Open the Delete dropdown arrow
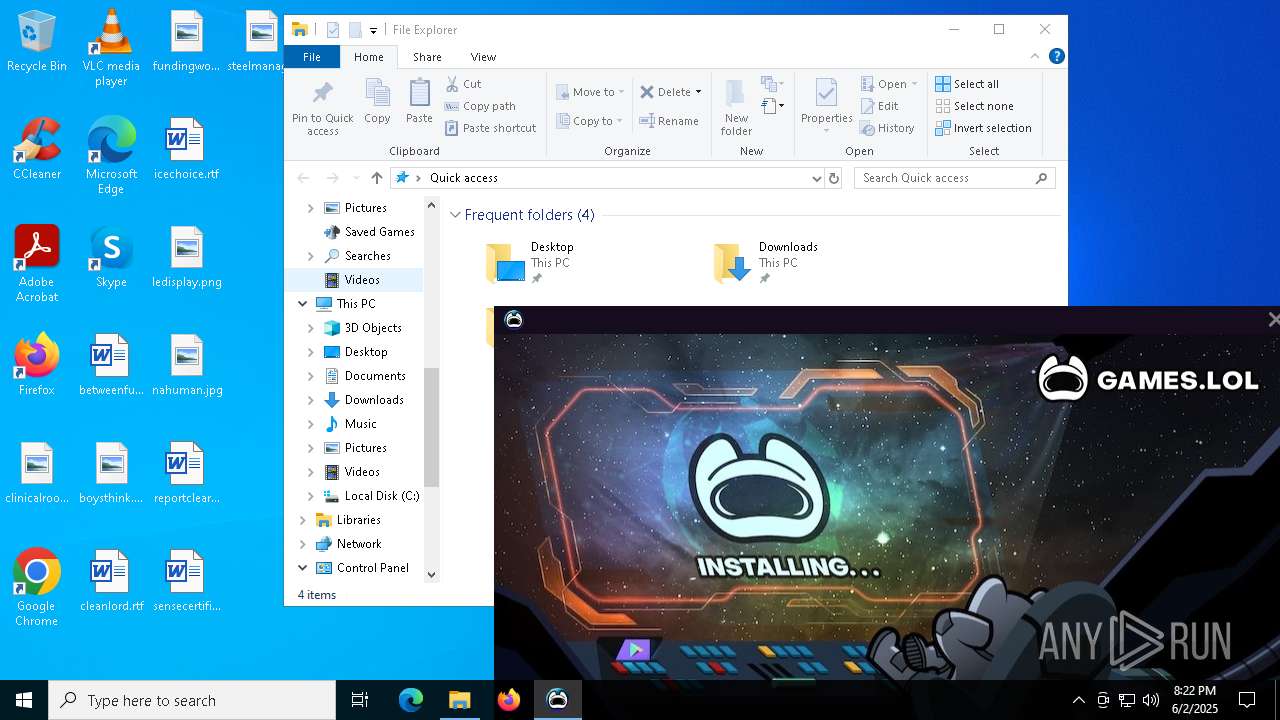Image resolution: width=1280 pixels, height=720 pixels. (698, 92)
